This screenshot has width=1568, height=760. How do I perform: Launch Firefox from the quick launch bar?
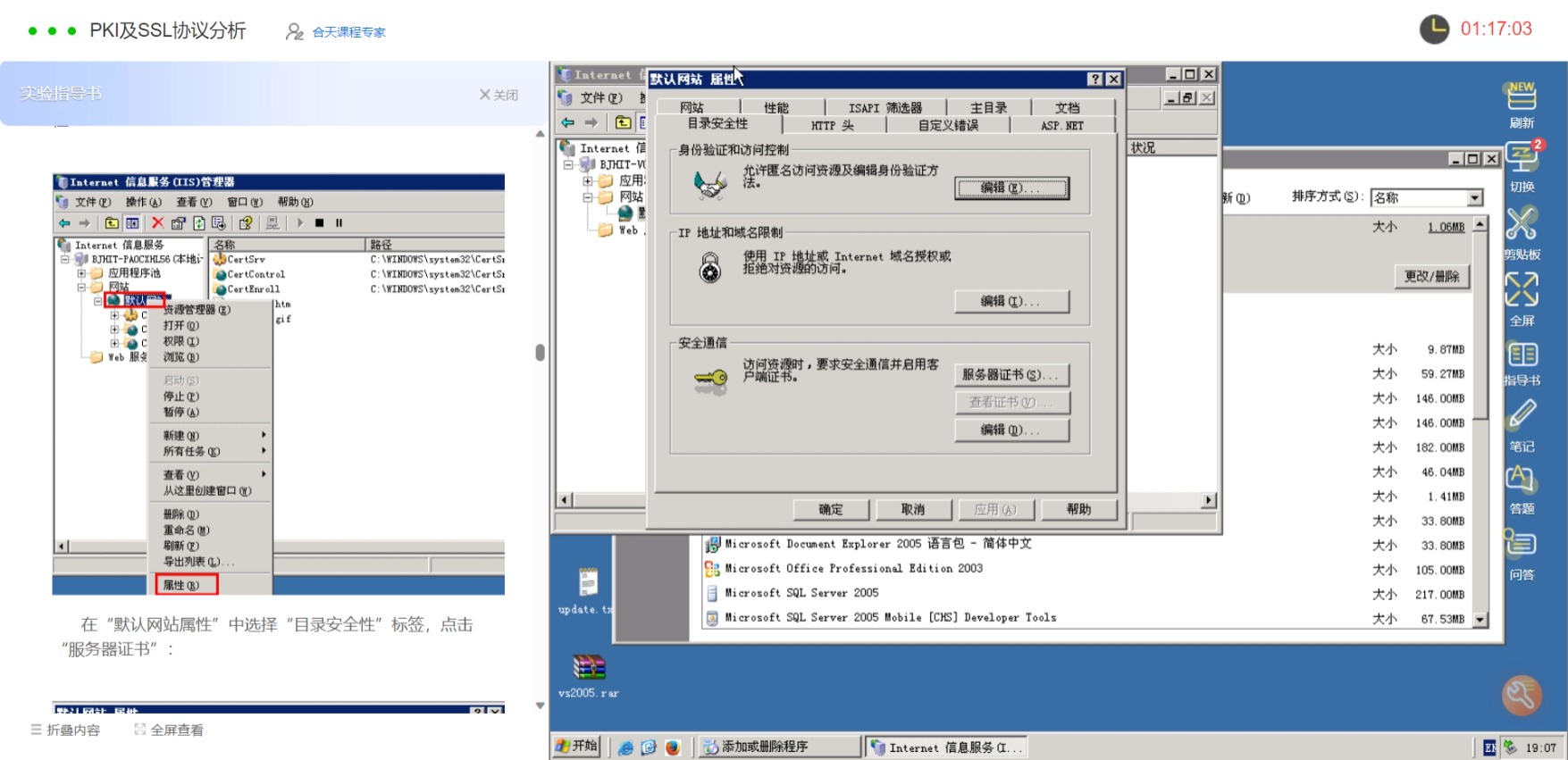click(673, 747)
